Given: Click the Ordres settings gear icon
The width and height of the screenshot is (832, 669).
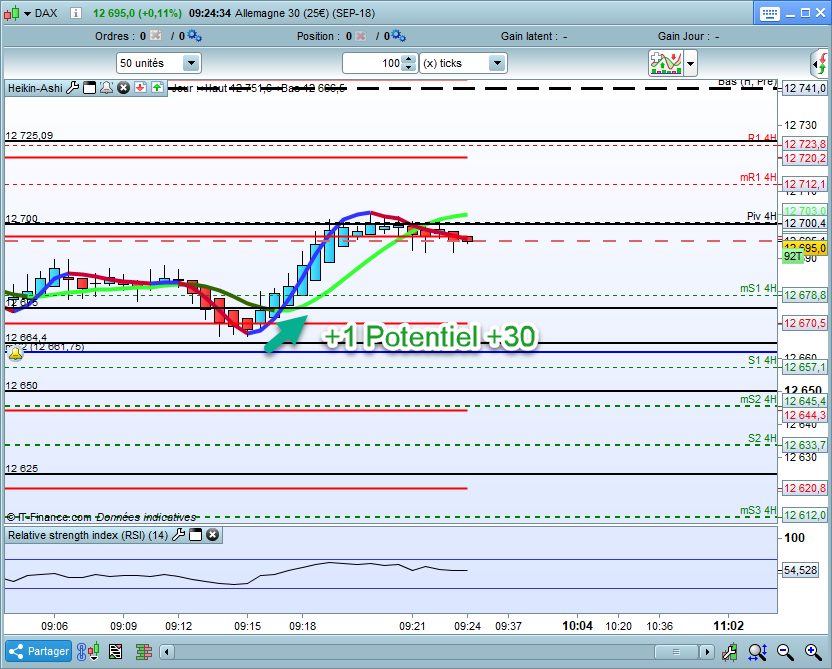Looking at the screenshot, I should coord(194,36).
